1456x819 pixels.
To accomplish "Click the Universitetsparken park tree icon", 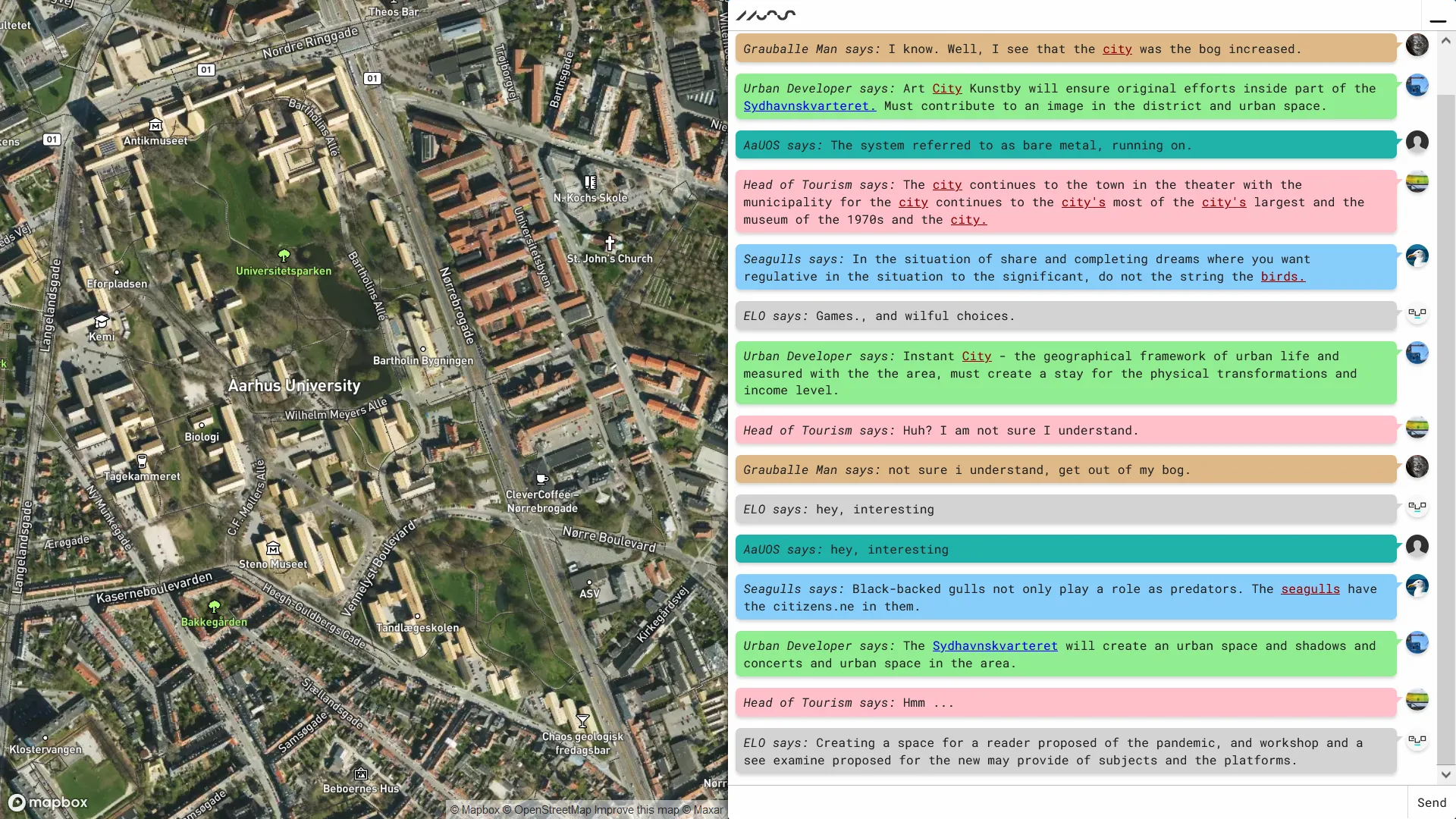I will (x=284, y=255).
